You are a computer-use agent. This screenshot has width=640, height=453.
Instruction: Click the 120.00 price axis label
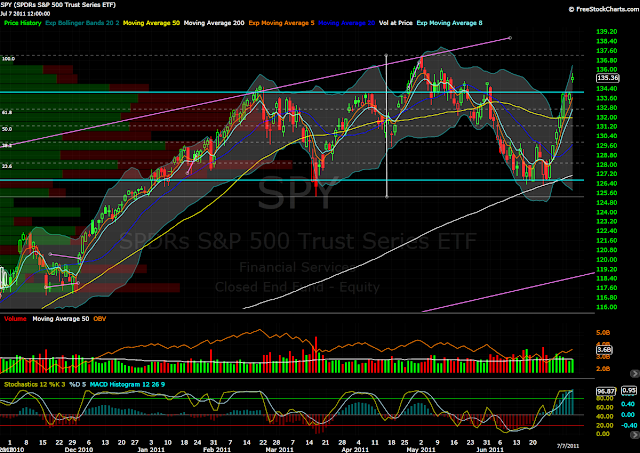click(607, 259)
